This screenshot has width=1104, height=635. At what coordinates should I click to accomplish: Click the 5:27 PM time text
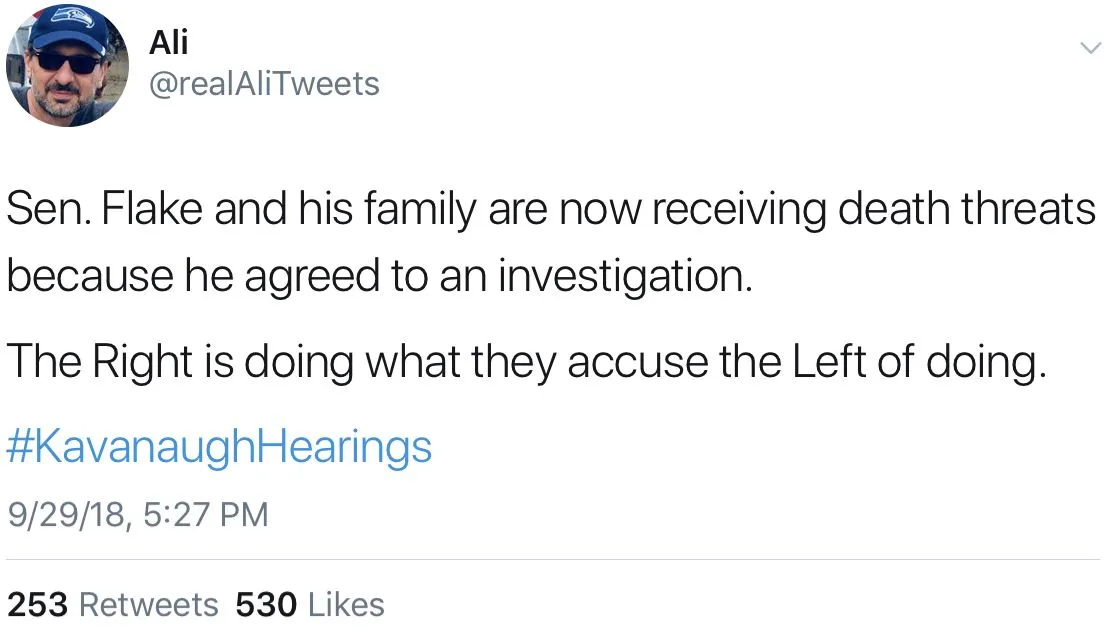point(206,515)
